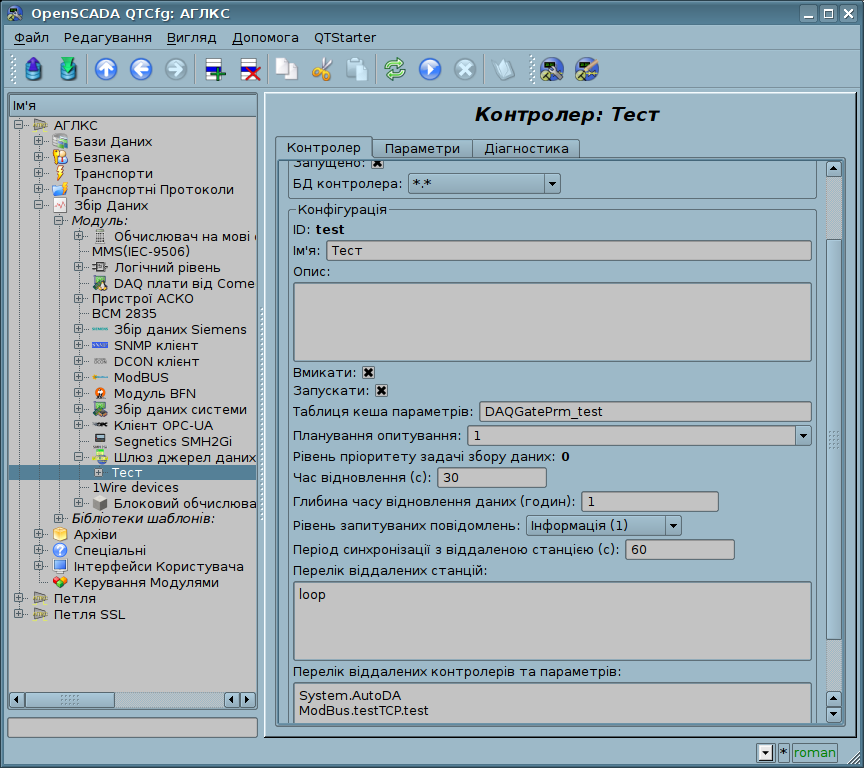Select the ModBUS tree item

pyautogui.click(x=140, y=377)
